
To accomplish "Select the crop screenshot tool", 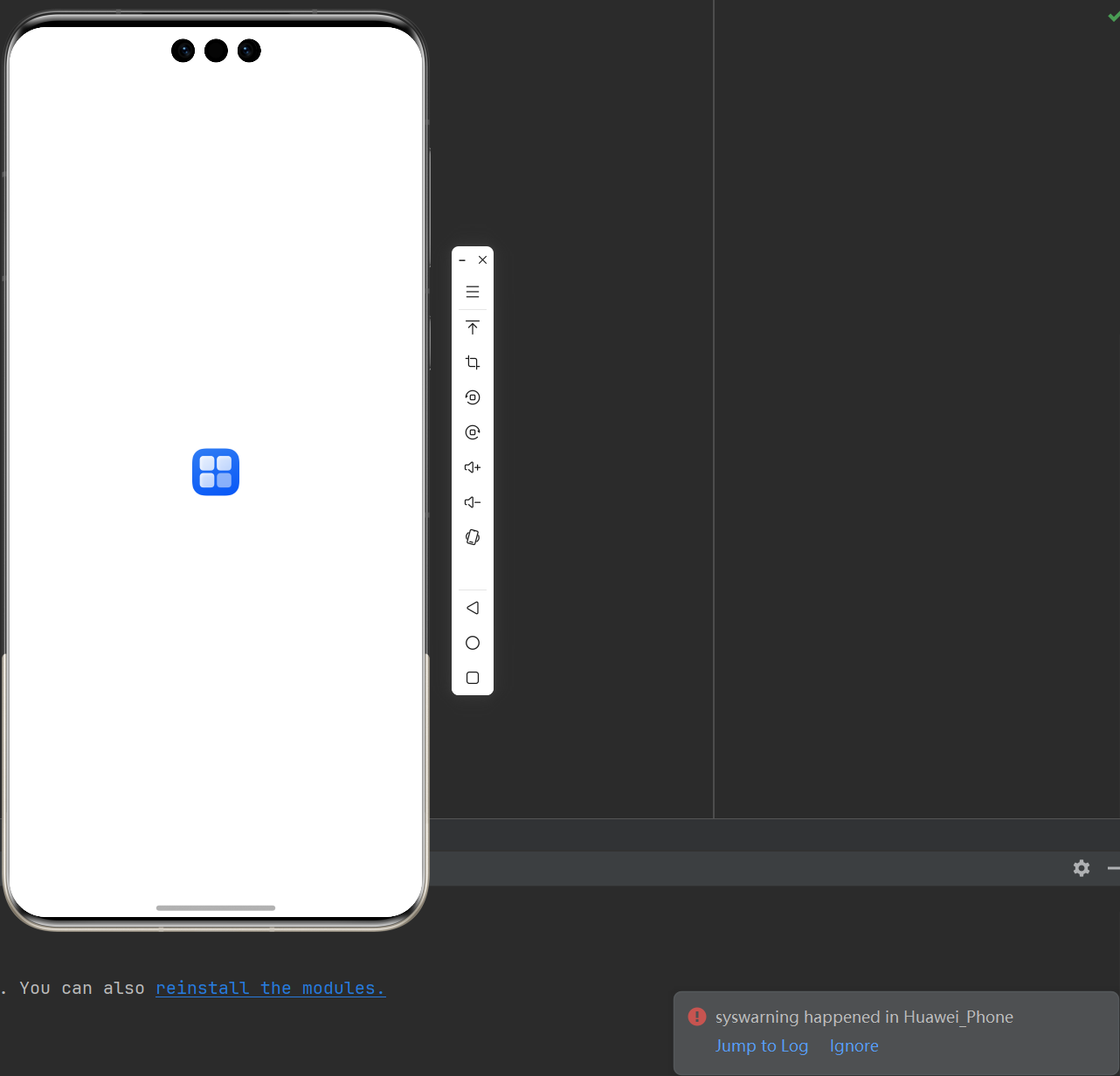I will [472, 362].
